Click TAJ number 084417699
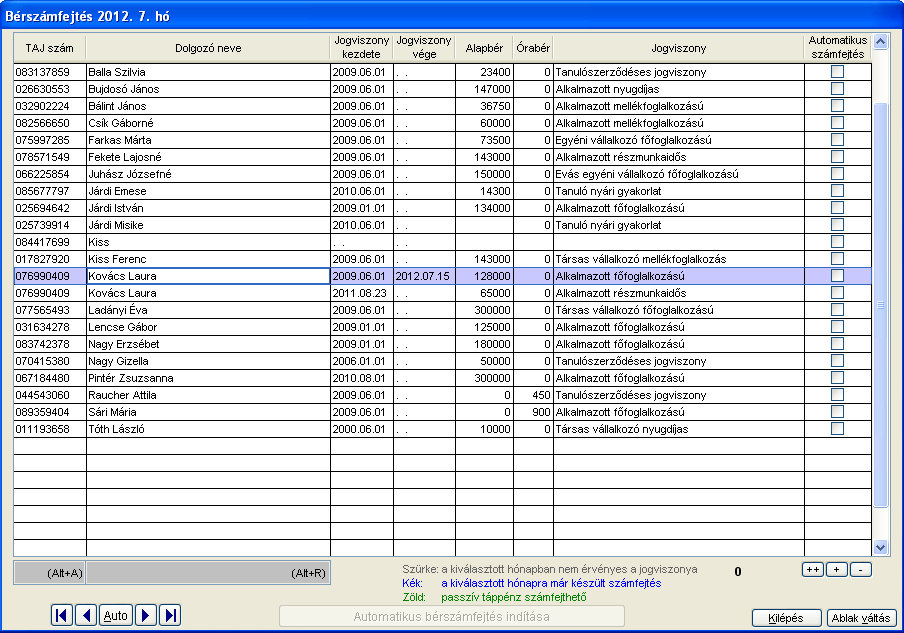Viewport: 904px width, 633px height. point(50,242)
